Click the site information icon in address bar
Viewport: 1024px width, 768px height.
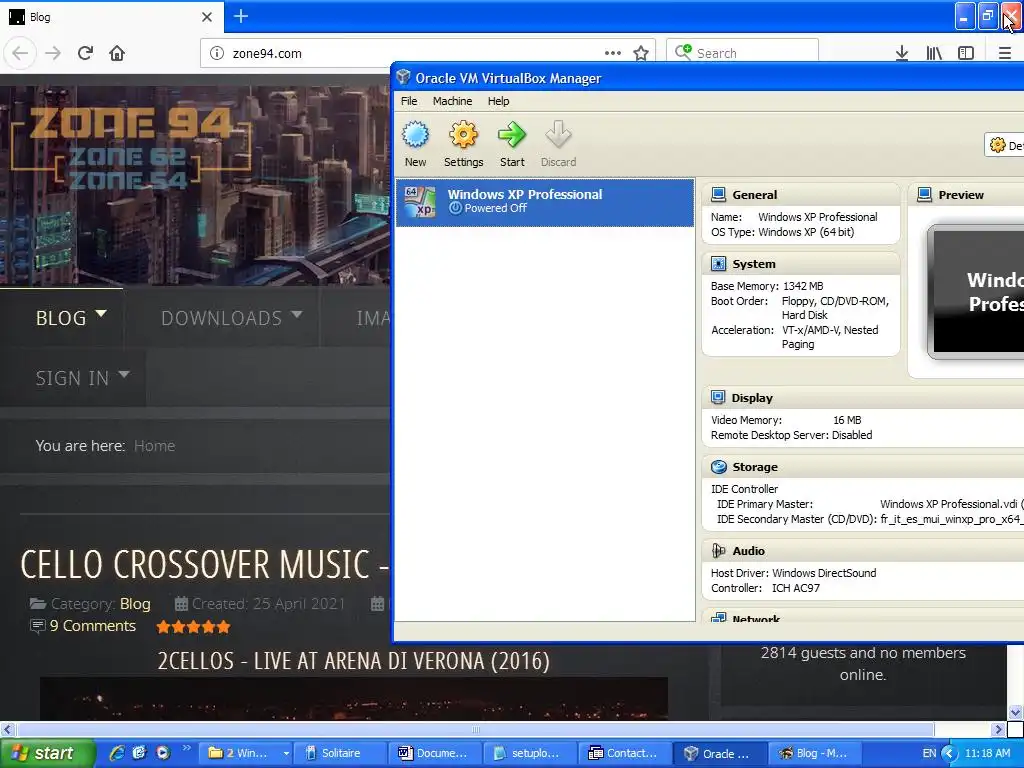217,53
